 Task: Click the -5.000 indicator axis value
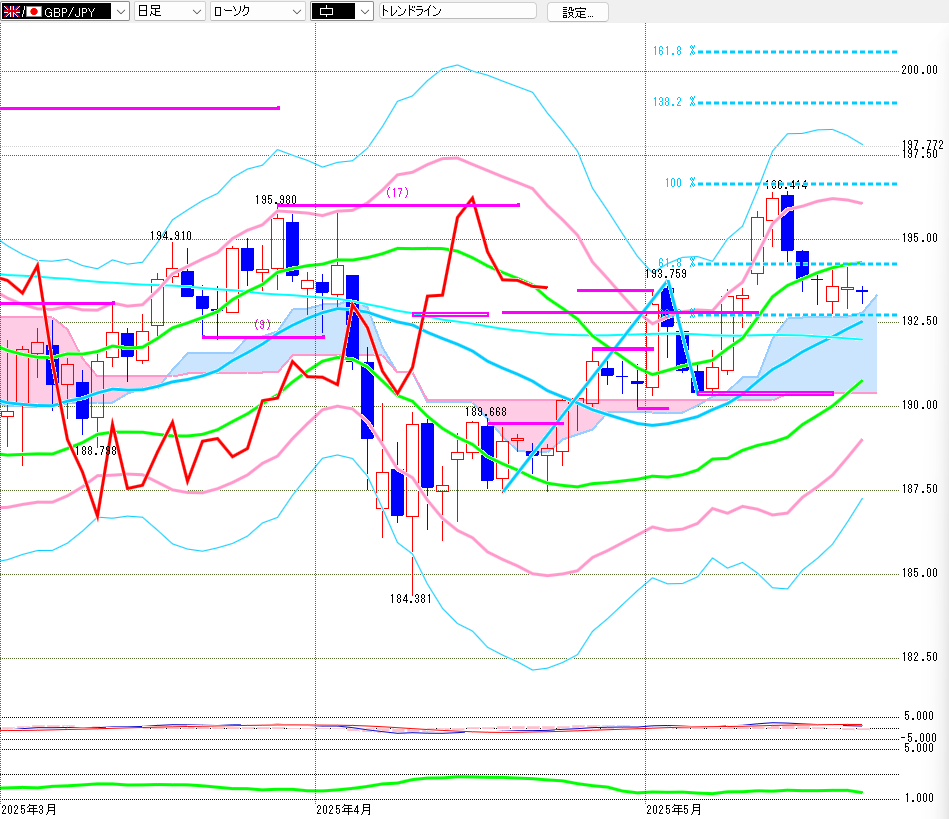919,738
